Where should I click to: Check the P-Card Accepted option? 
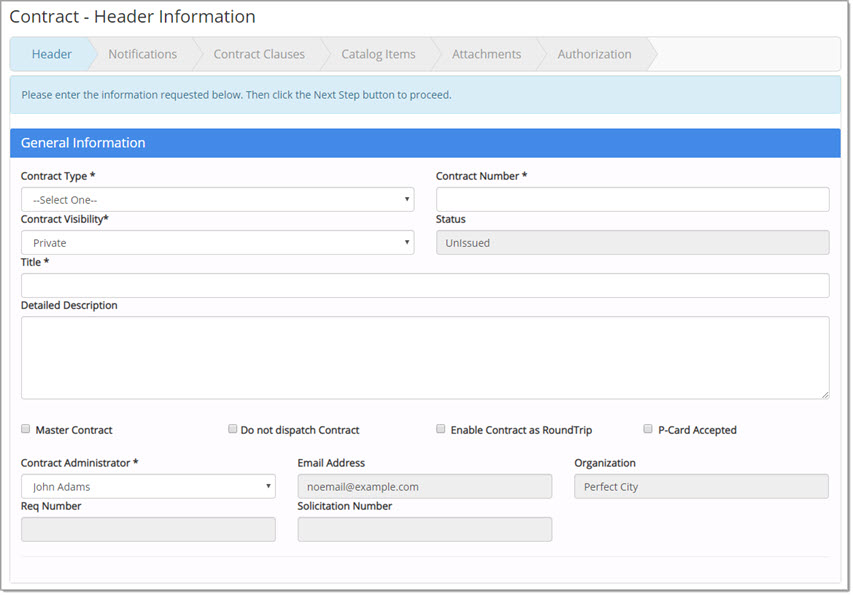click(x=648, y=428)
